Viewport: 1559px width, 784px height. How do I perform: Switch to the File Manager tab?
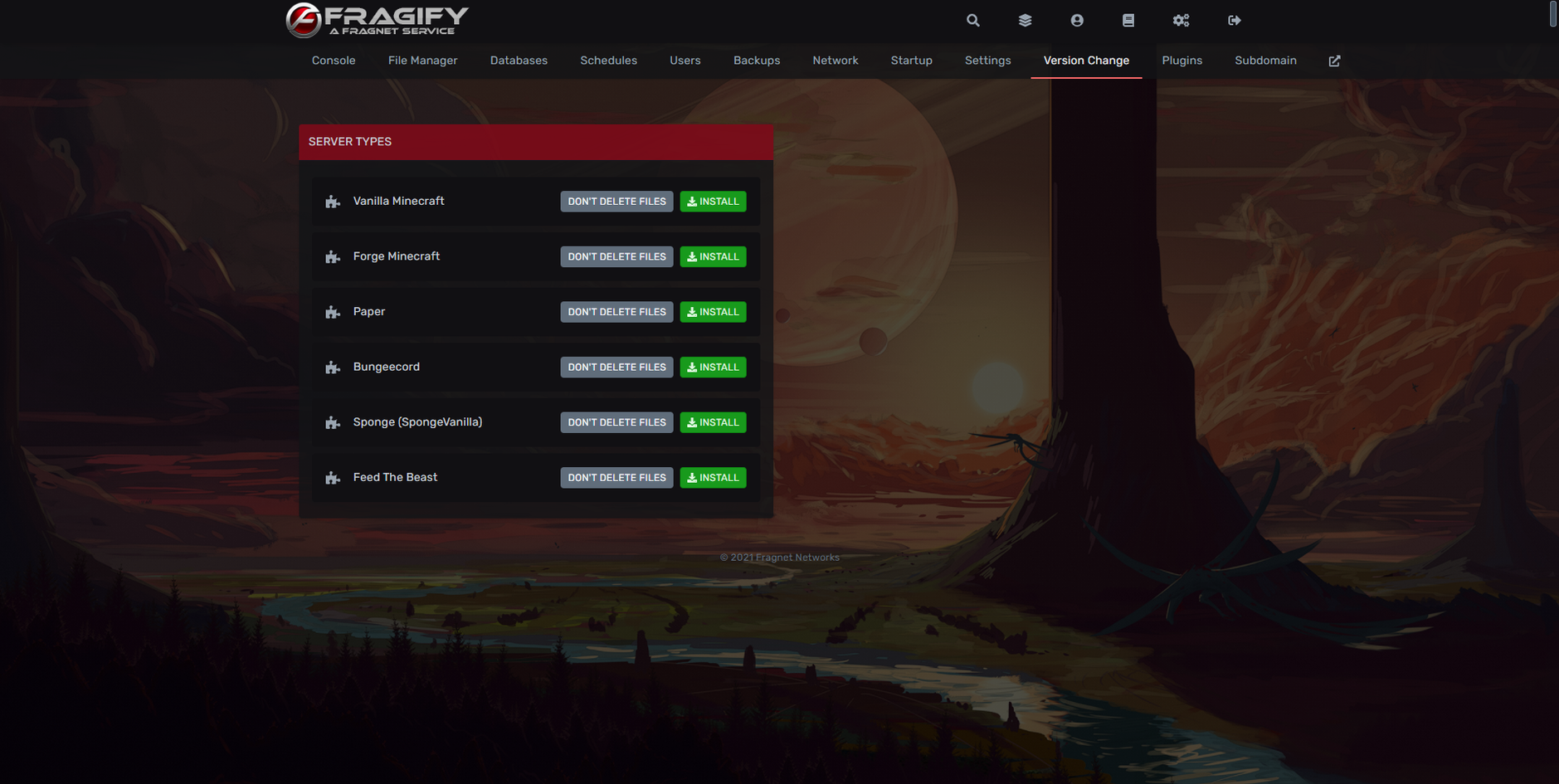pos(422,61)
